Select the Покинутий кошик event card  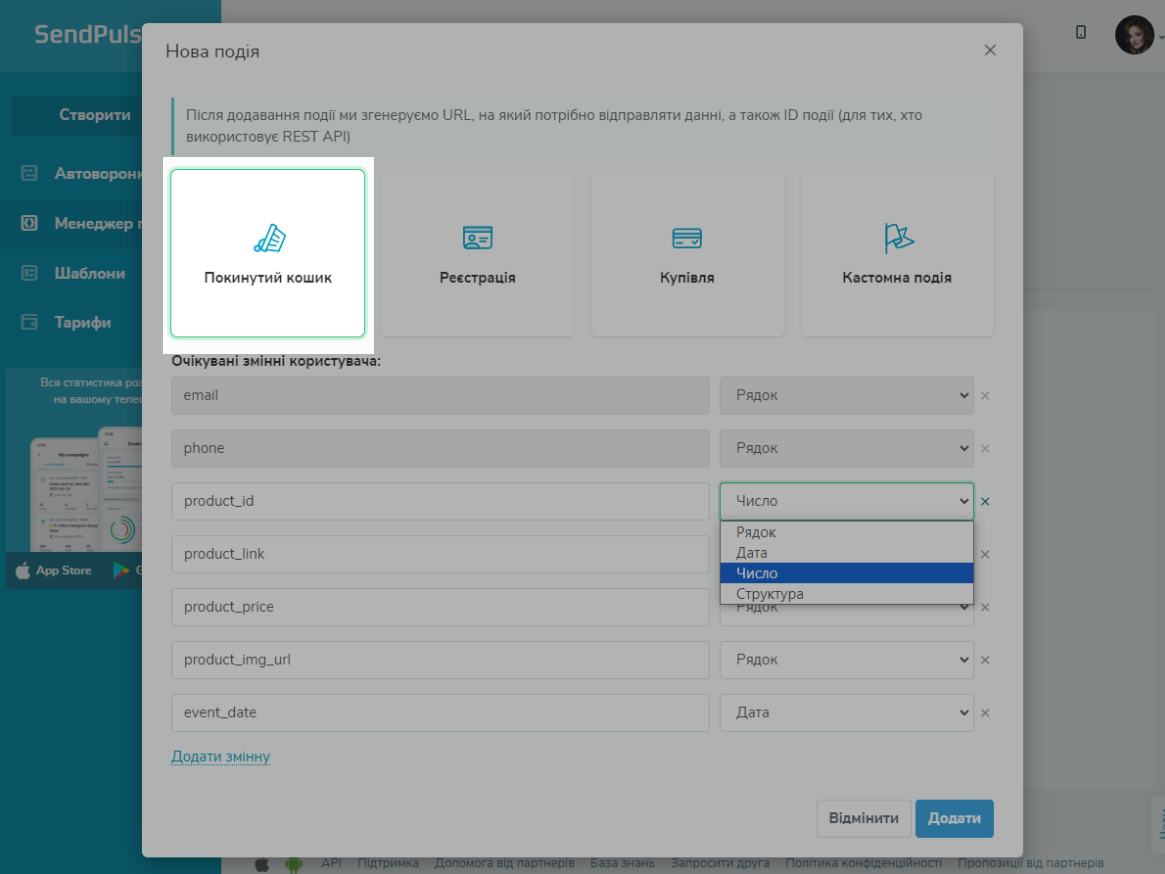[267, 253]
